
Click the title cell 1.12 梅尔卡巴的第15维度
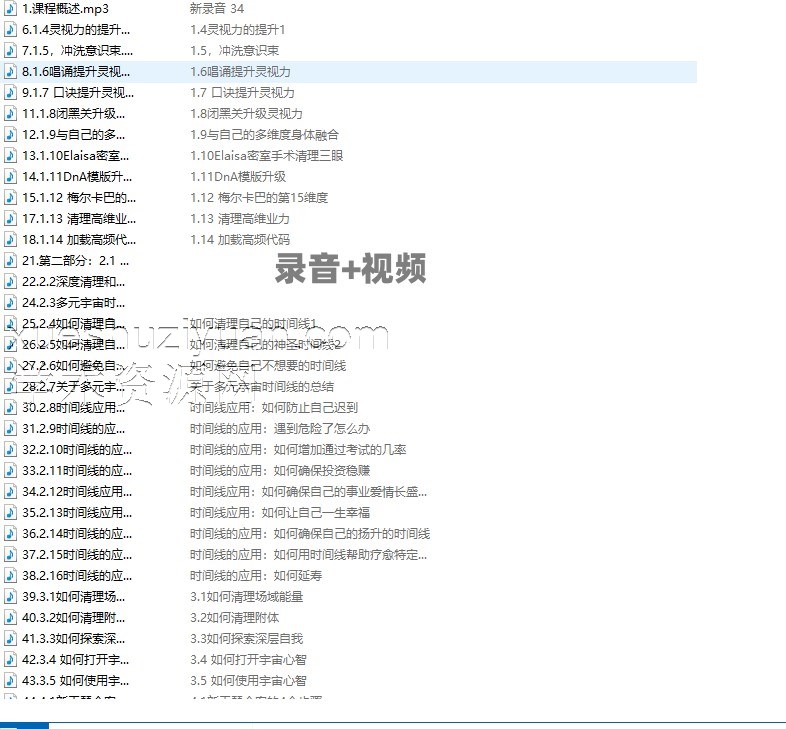[259, 198]
